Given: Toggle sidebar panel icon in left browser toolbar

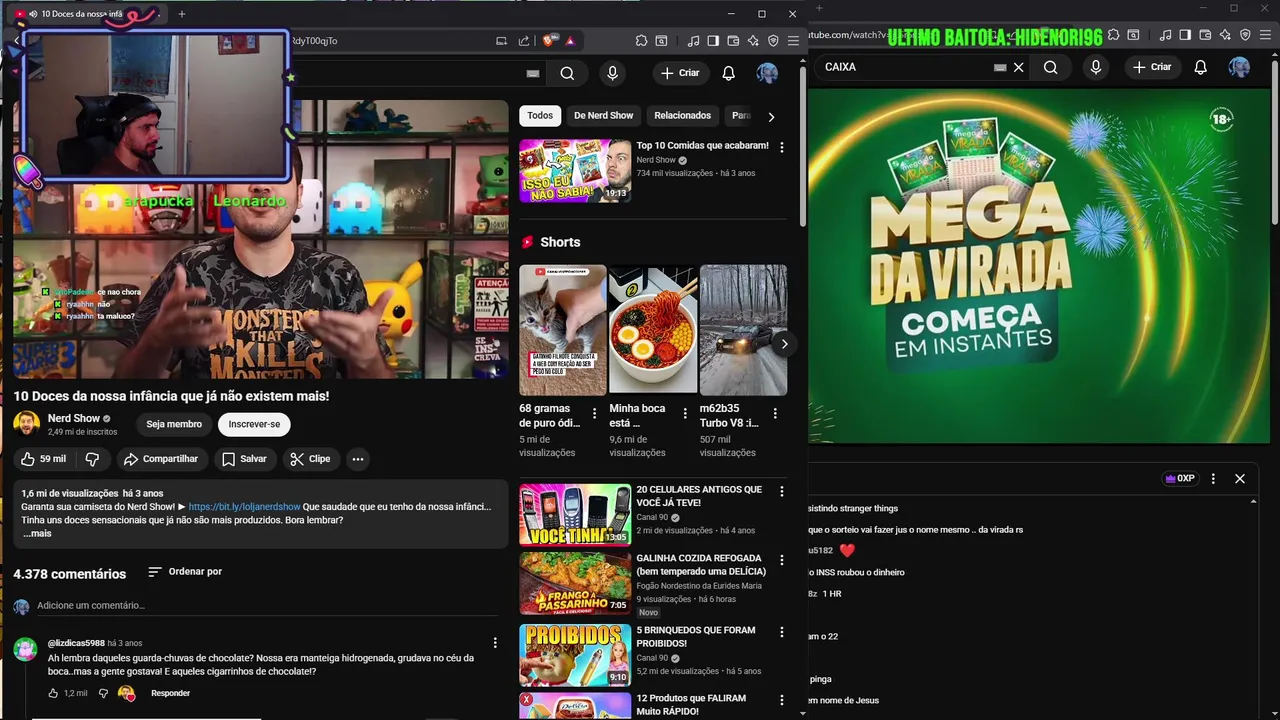Looking at the screenshot, I should pos(713,41).
